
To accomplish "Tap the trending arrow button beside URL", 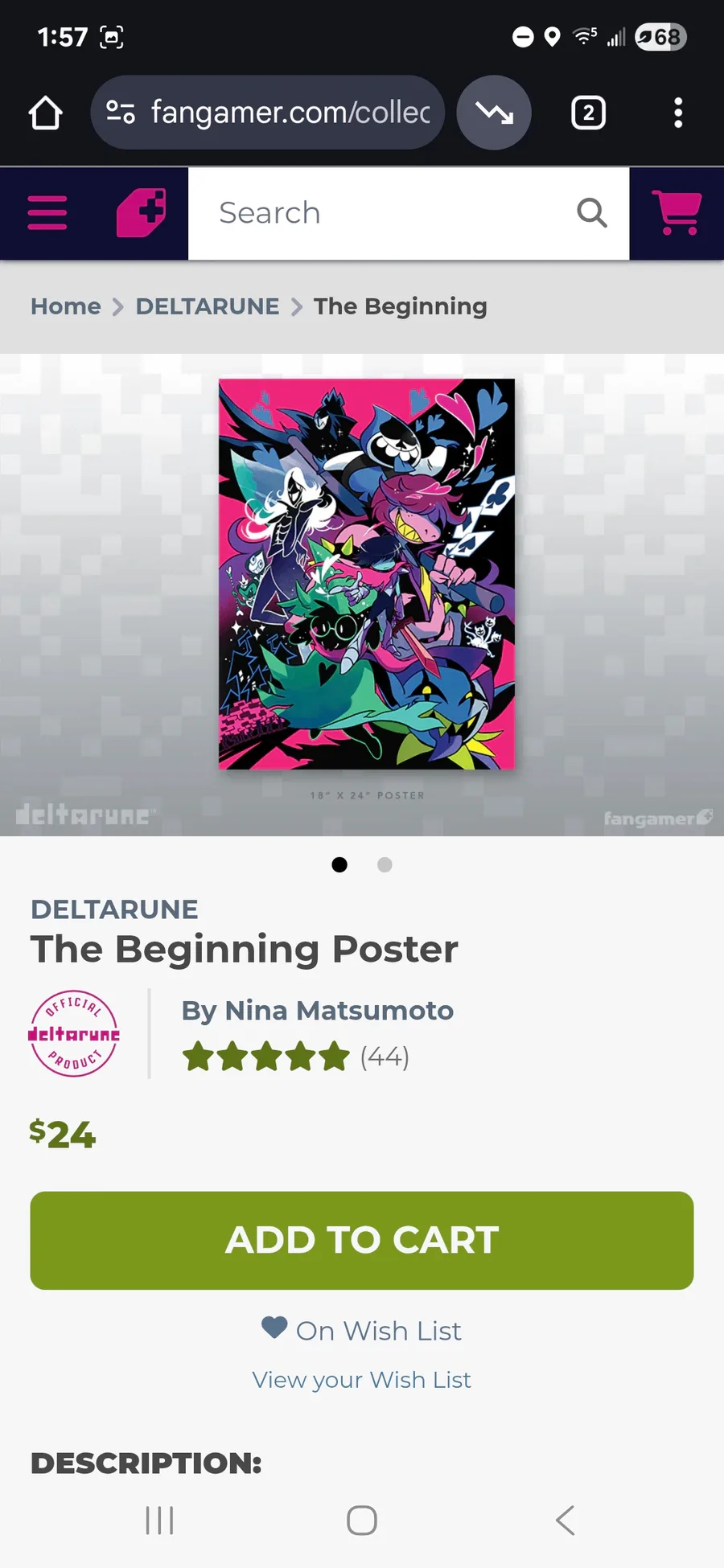I will tap(494, 113).
